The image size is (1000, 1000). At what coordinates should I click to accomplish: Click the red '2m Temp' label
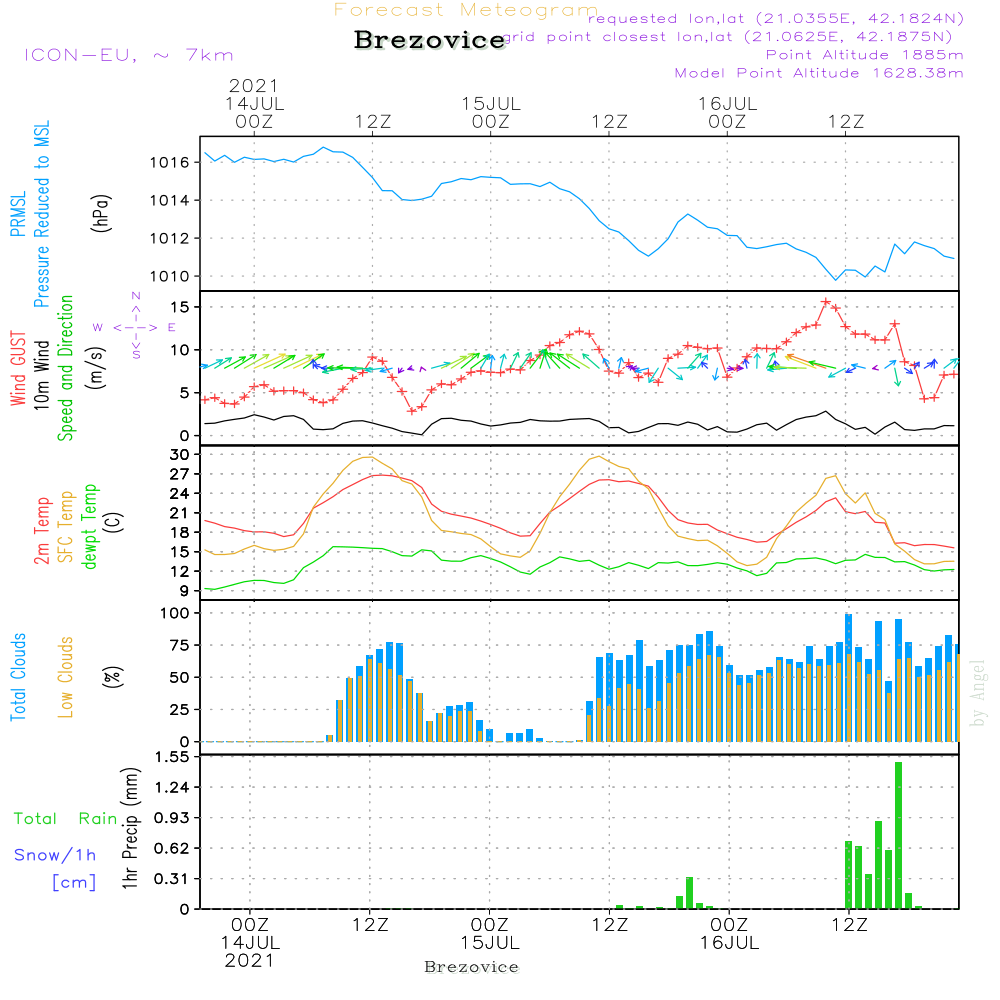click(41, 531)
